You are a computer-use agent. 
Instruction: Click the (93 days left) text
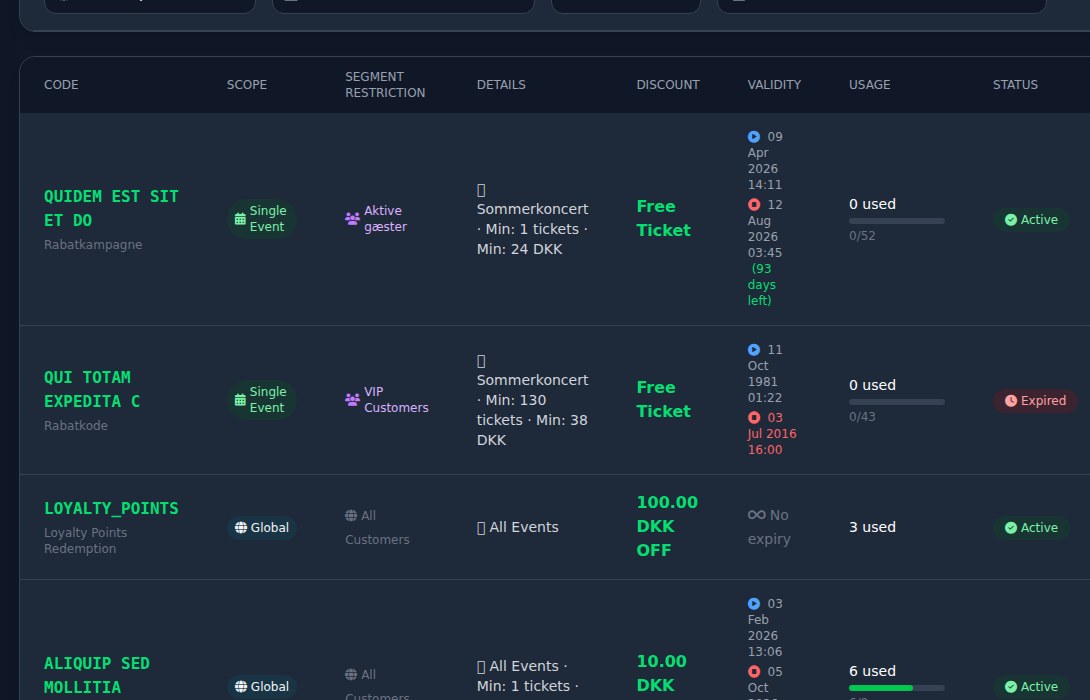click(x=762, y=285)
